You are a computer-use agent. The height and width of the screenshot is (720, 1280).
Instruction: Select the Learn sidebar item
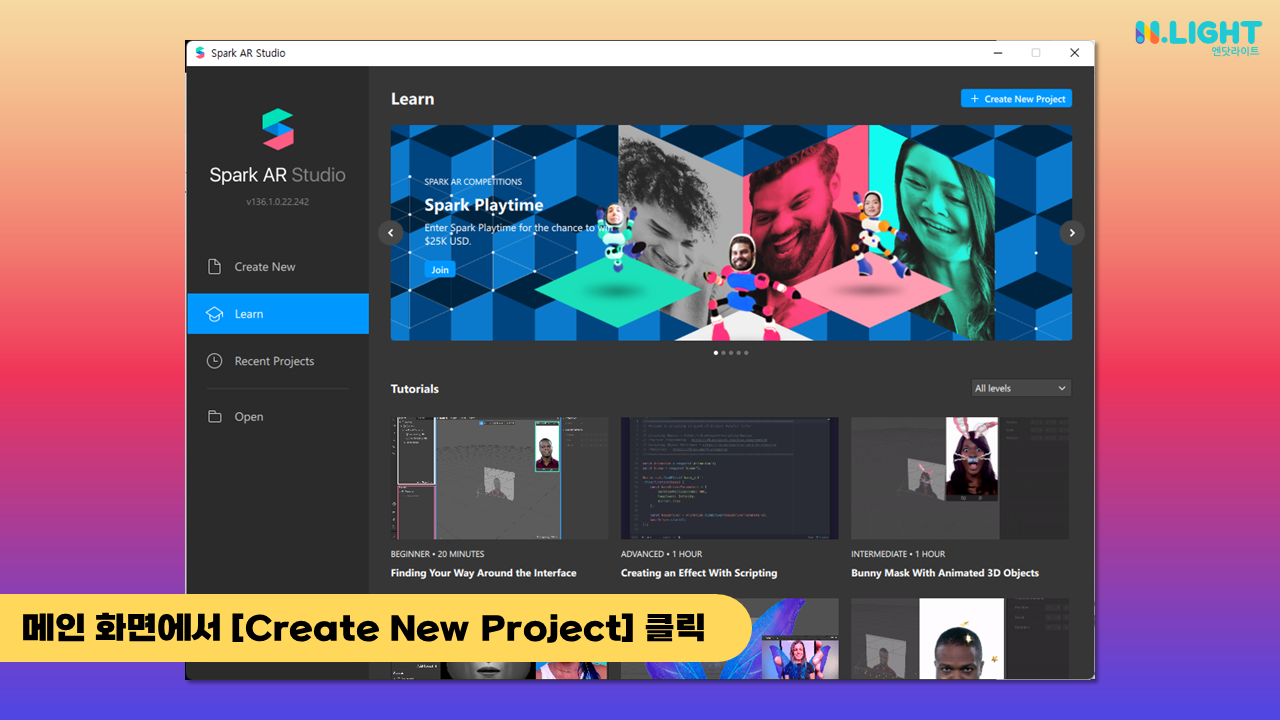tap(278, 314)
